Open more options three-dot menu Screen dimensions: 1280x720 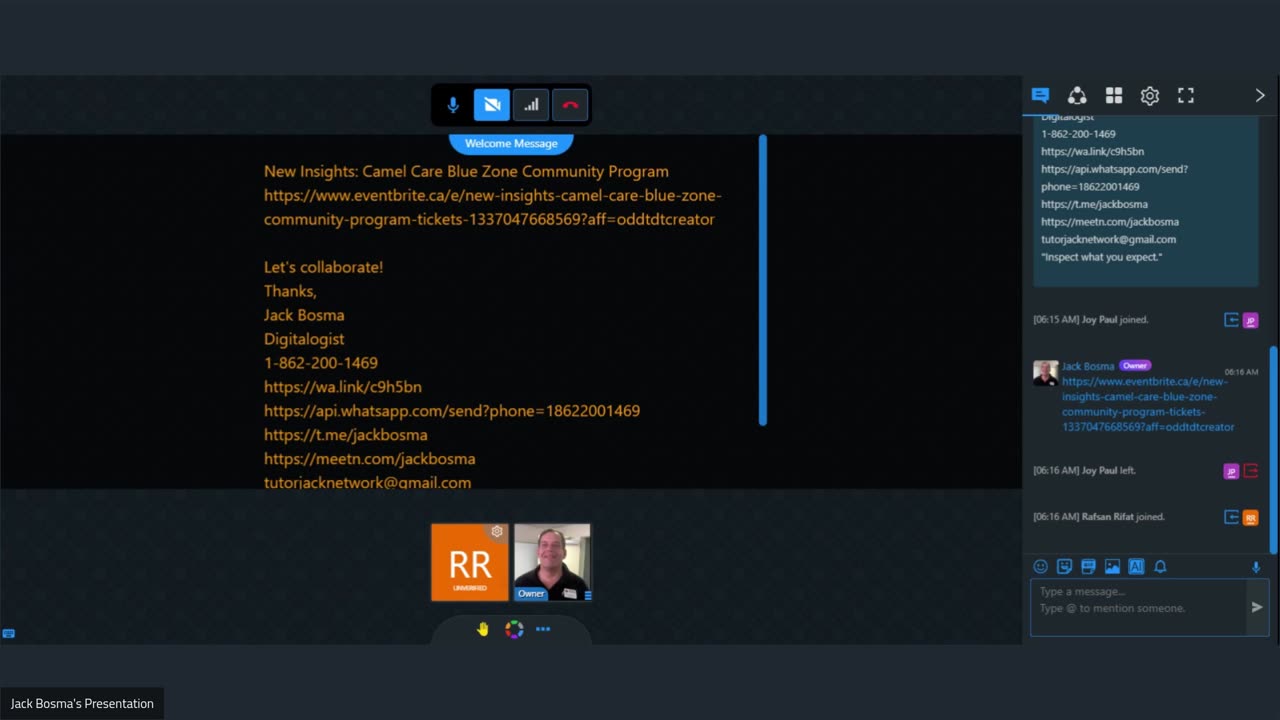click(543, 629)
